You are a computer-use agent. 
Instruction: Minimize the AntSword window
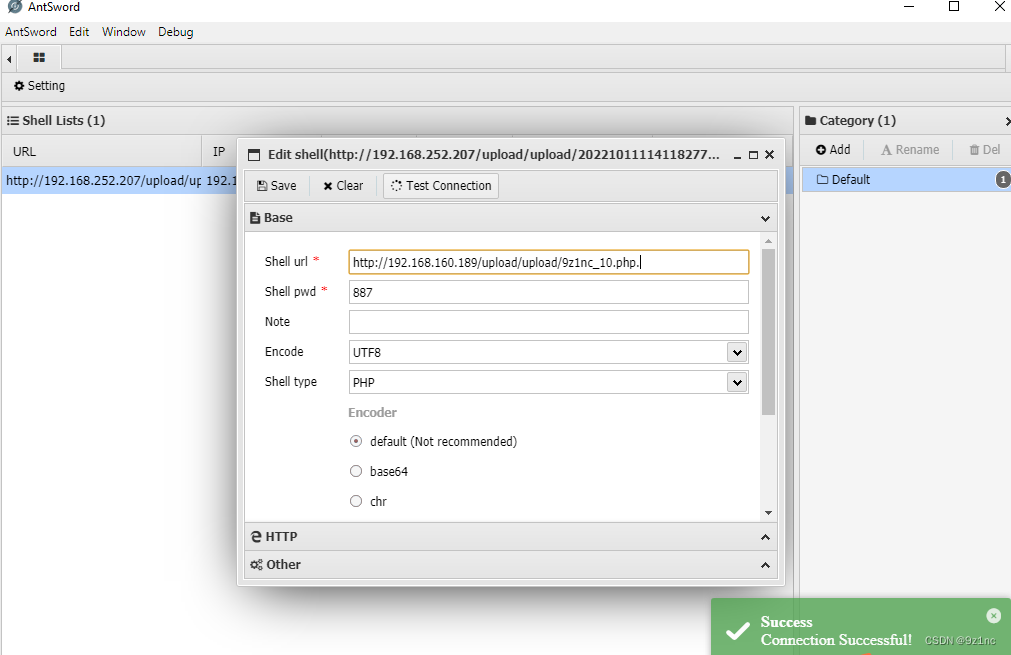pyautogui.click(x=909, y=6)
